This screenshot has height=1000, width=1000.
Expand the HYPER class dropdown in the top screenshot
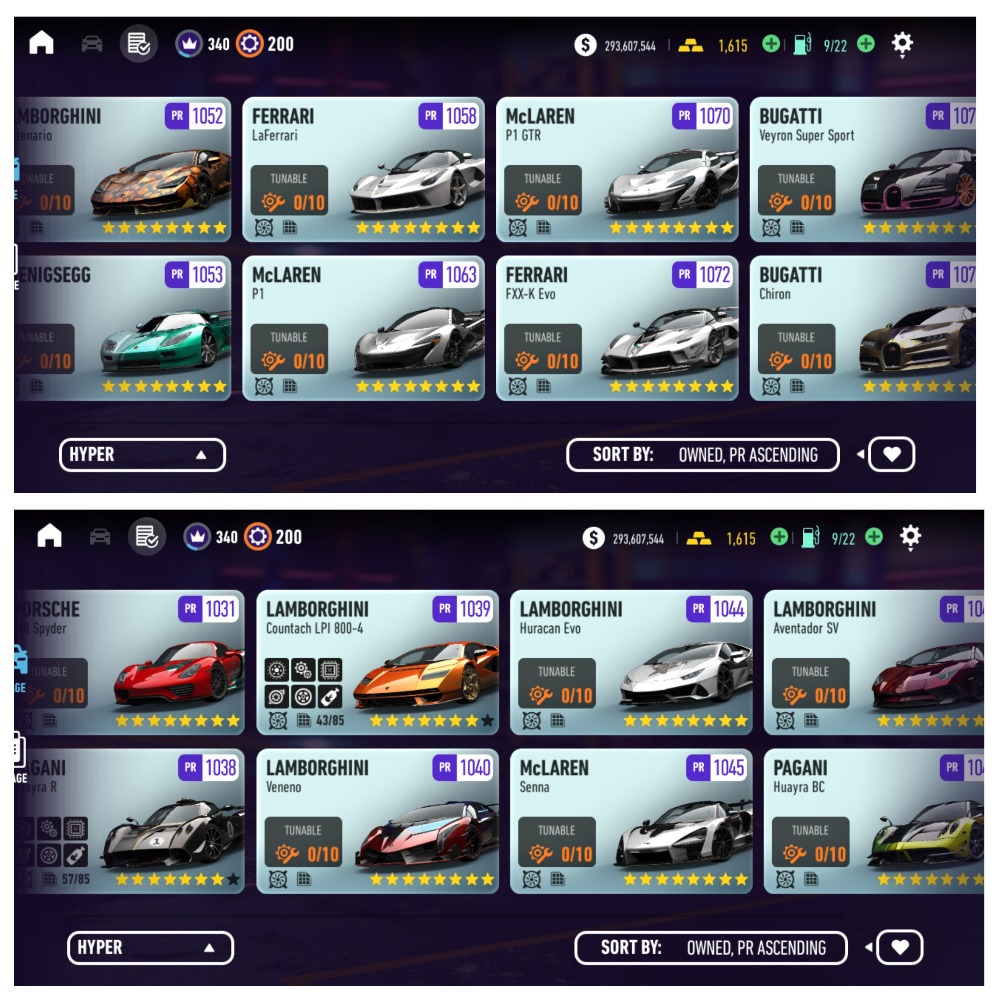pyautogui.click(x=142, y=455)
